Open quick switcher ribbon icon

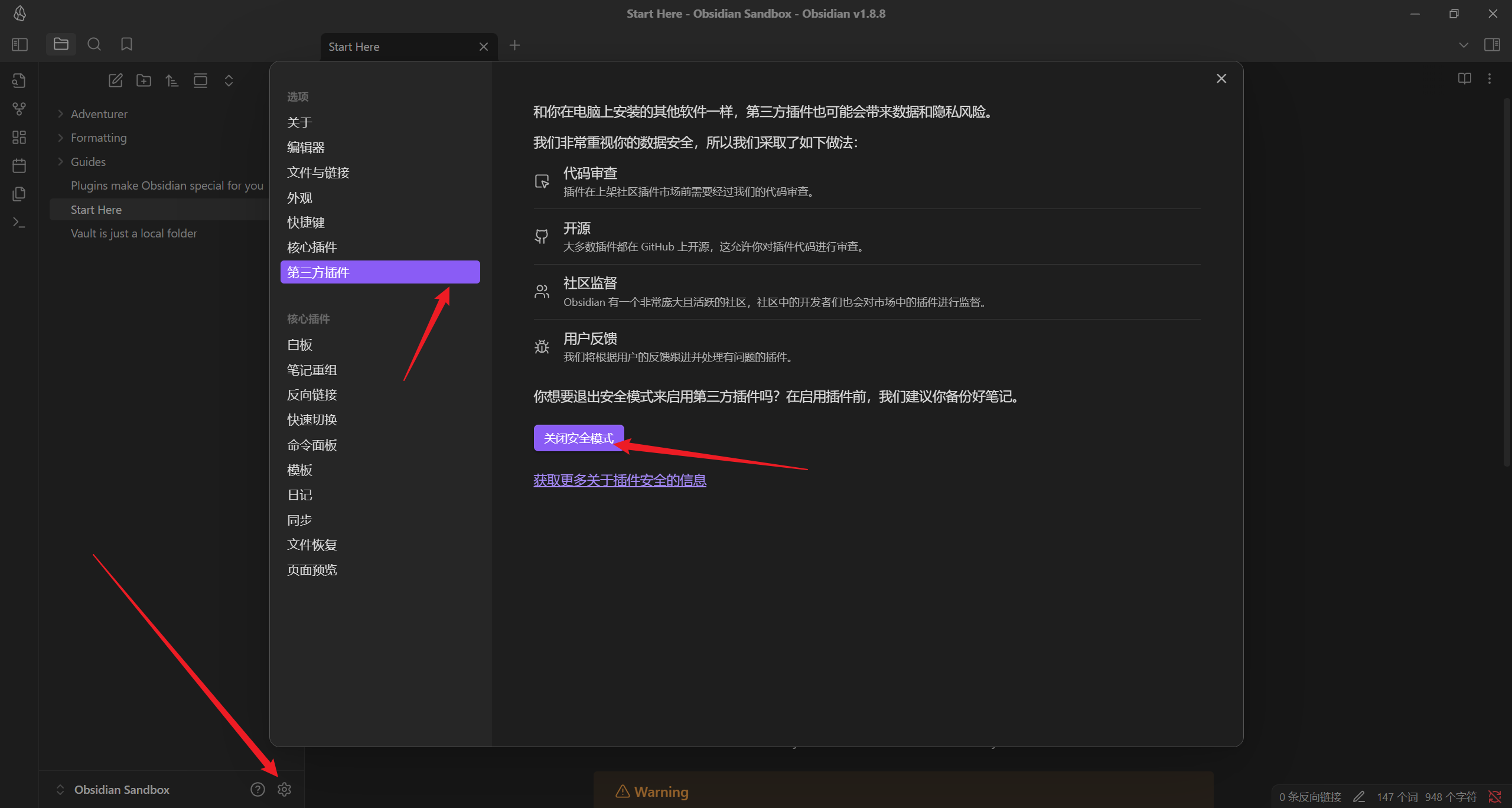point(19,80)
